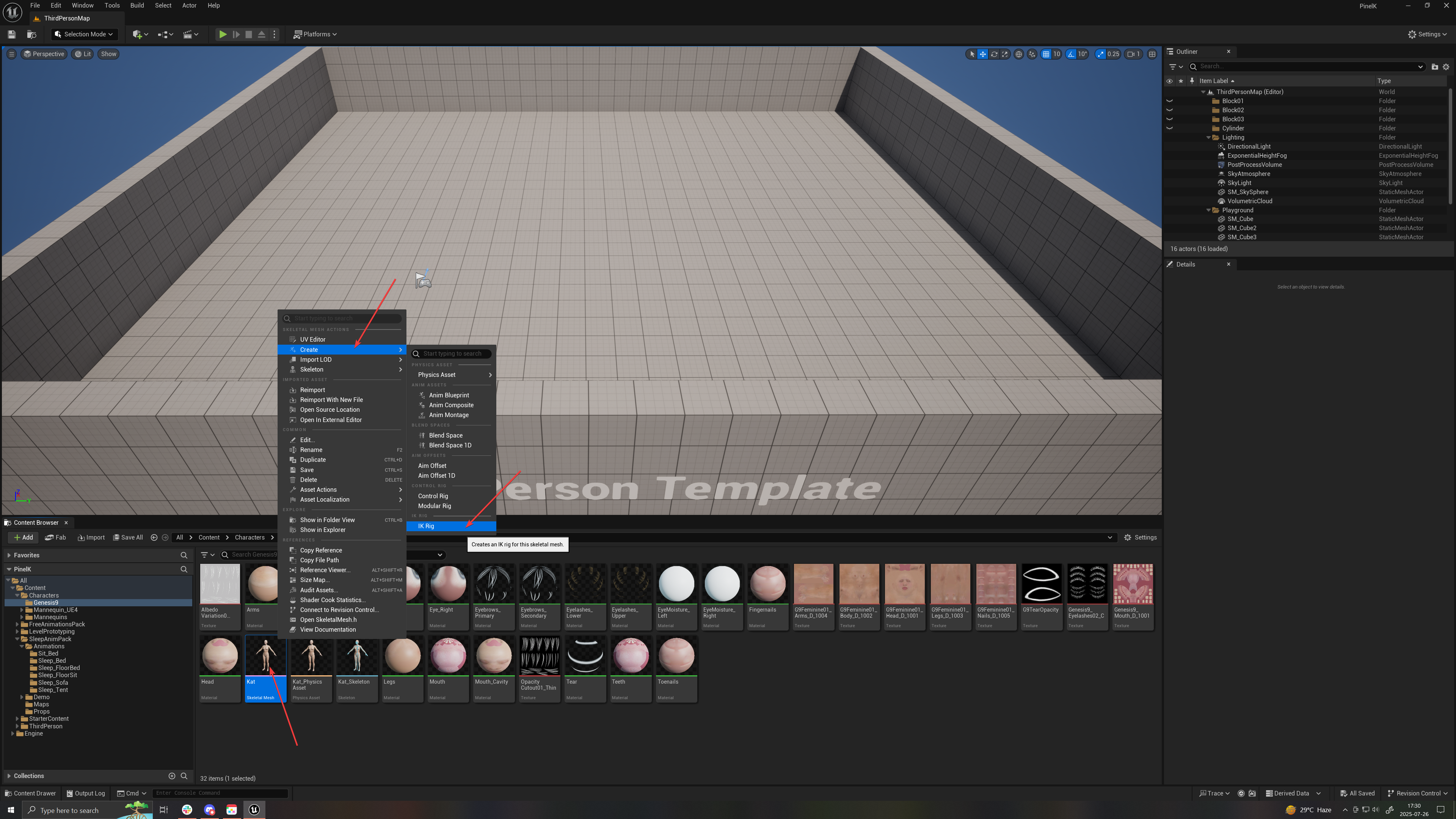Viewport: 1456px width, 819px height.
Task: Expand the Engine folder in the tree
Action: [13, 734]
